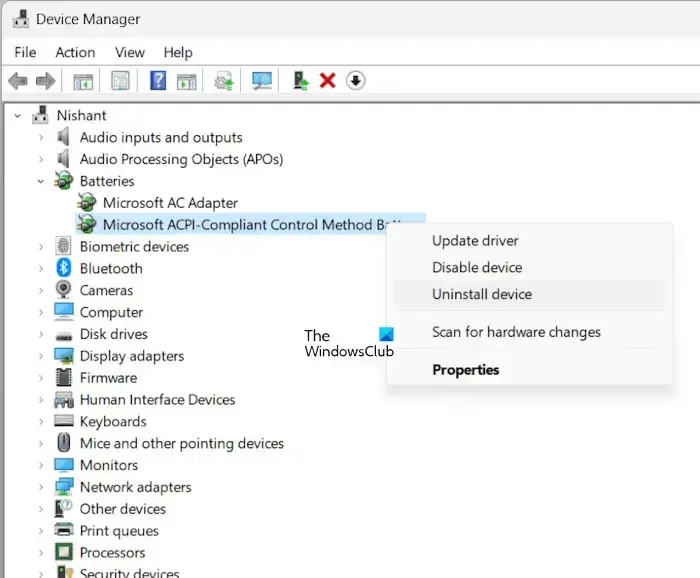Open the Action menu
700x578 pixels.
click(75, 52)
